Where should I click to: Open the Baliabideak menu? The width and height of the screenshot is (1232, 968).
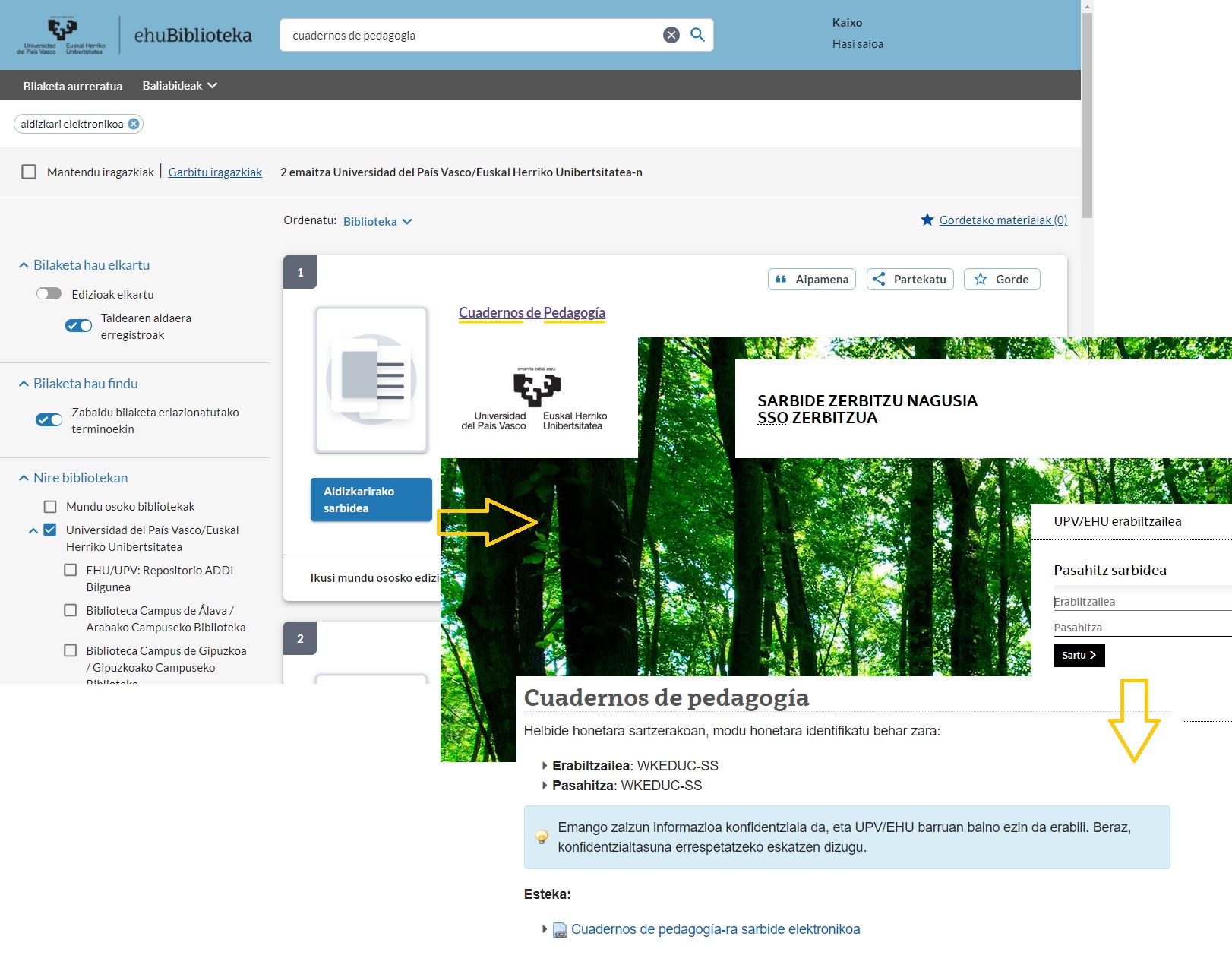179,86
